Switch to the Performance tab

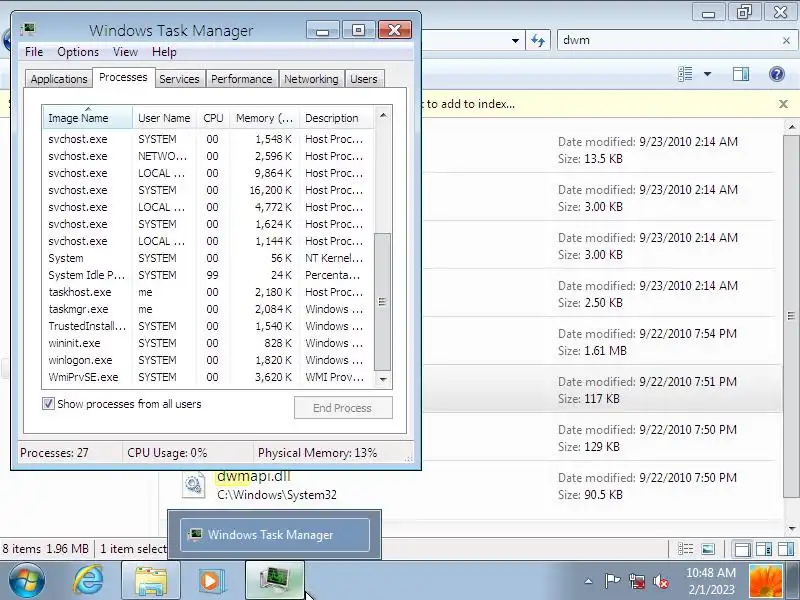(x=241, y=79)
